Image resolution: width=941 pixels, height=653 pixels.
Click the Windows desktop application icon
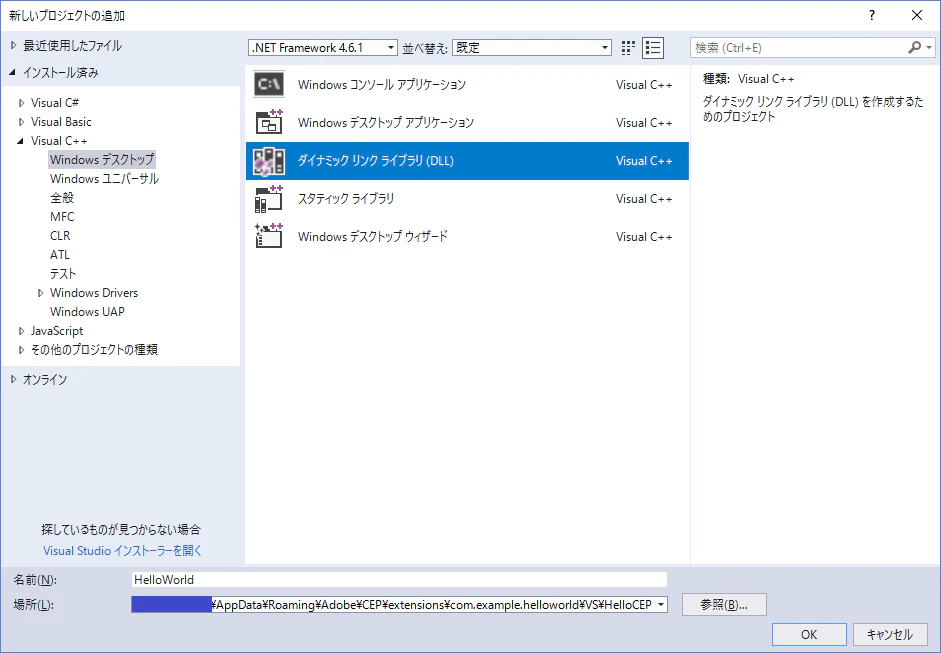(x=268, y=122)
